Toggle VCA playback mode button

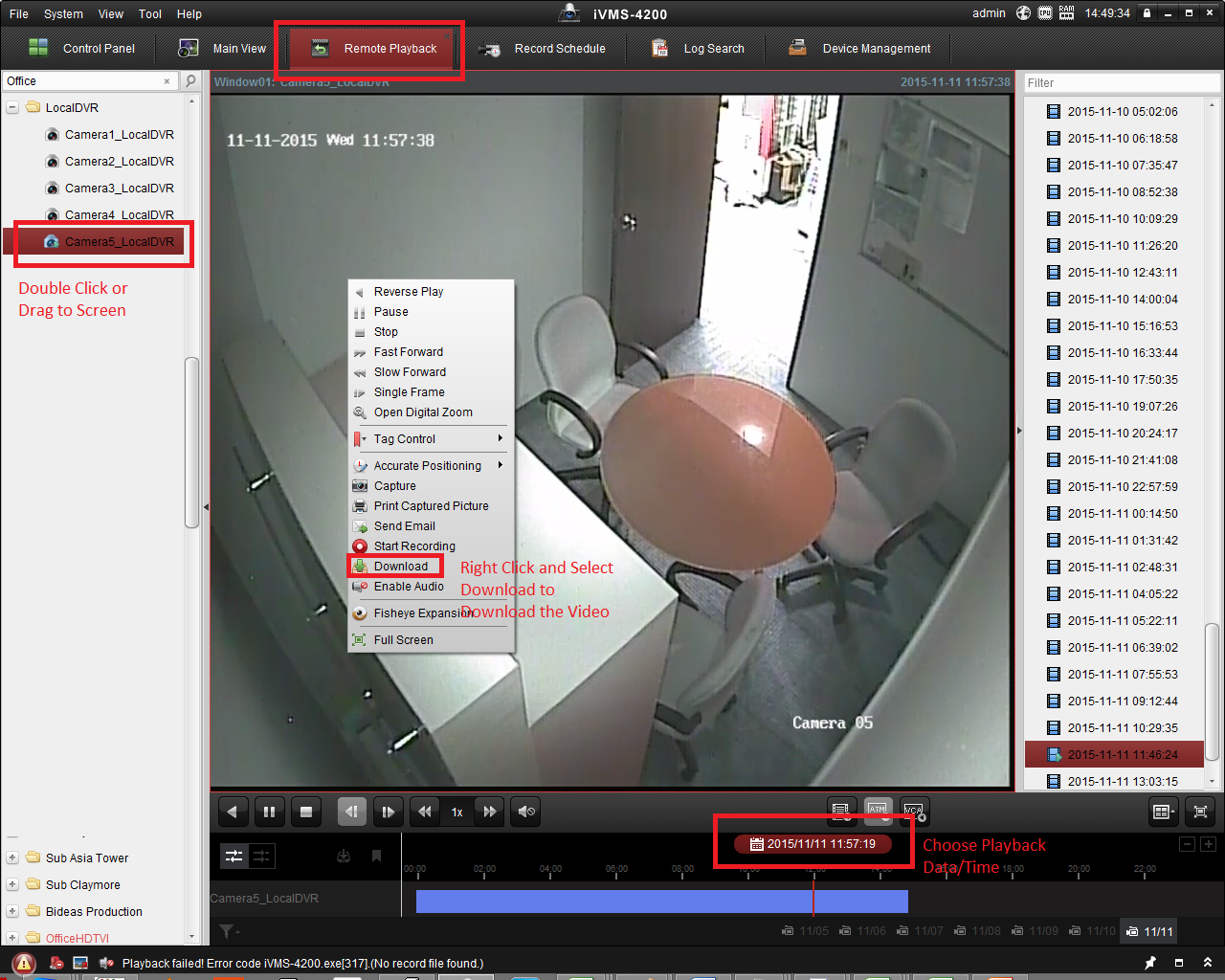tap(914, 811)
